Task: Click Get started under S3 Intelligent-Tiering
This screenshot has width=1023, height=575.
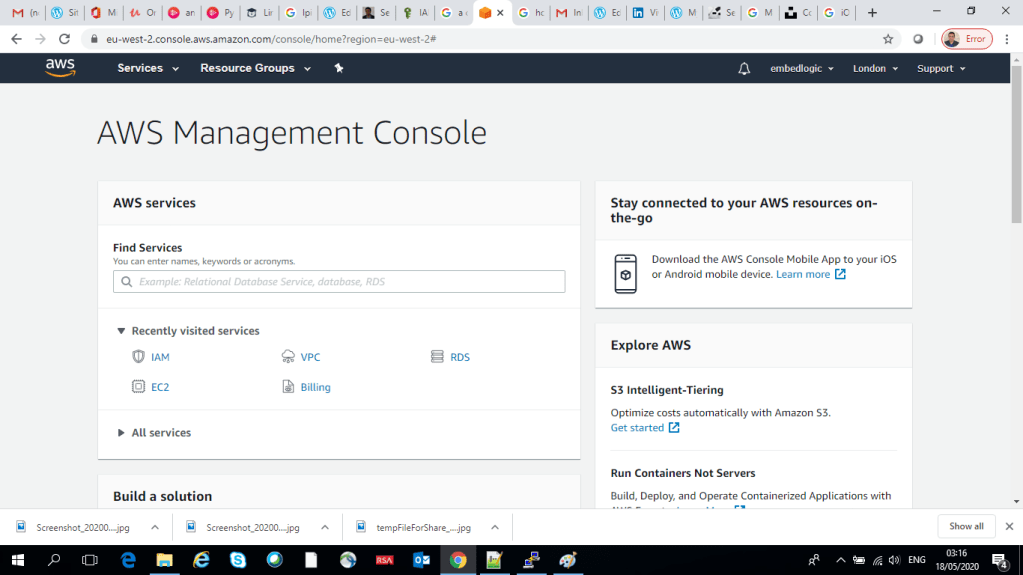Action: click(637, 428)
